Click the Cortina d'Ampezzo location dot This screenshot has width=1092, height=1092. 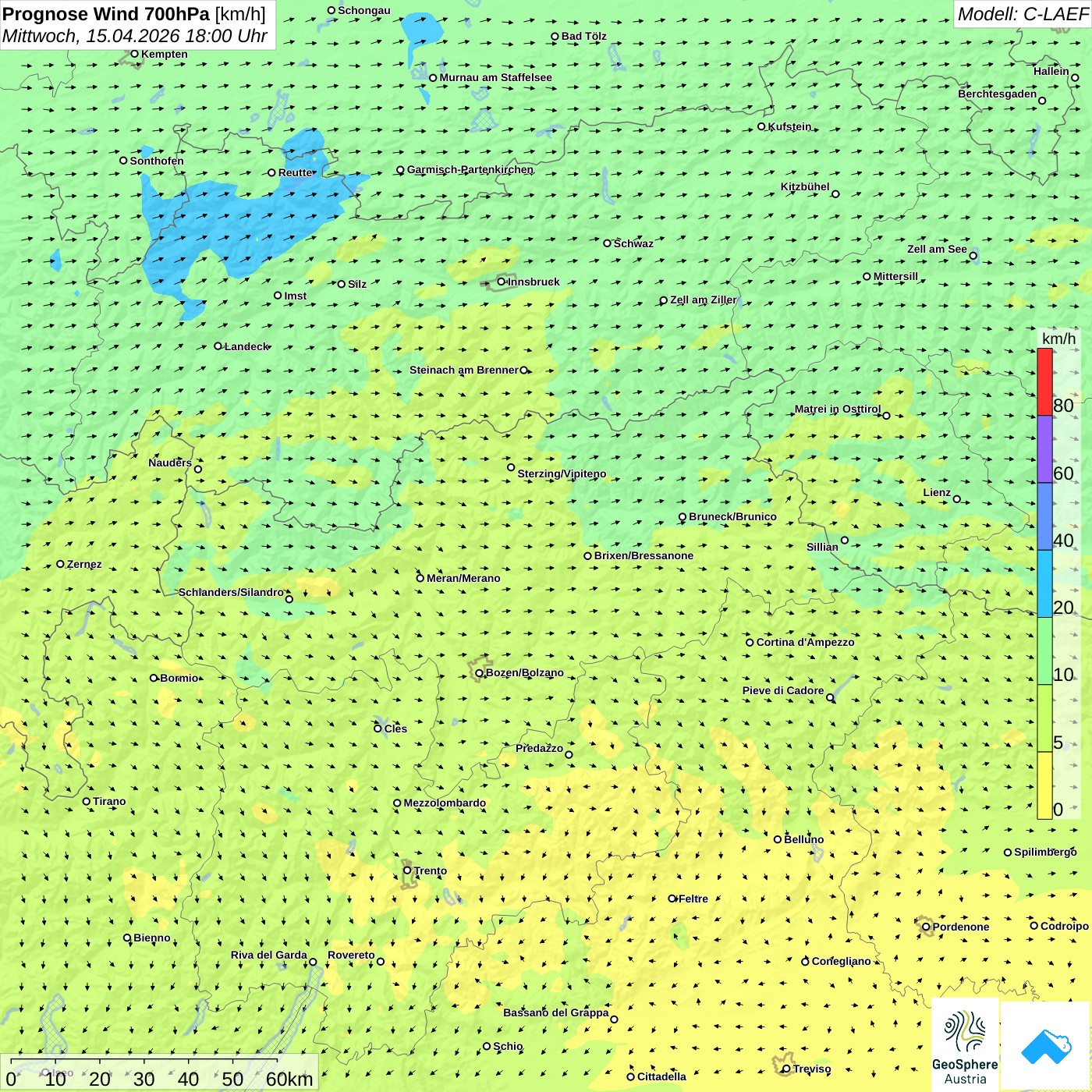(750, 643)
